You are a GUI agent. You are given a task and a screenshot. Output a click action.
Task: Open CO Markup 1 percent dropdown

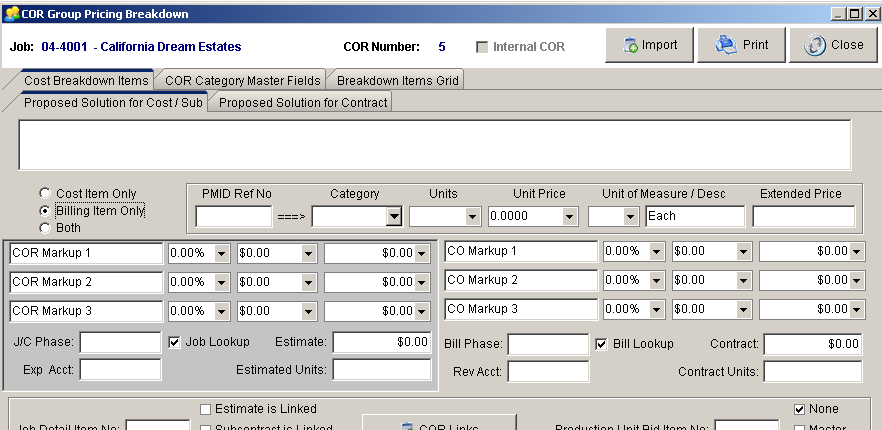656,252
